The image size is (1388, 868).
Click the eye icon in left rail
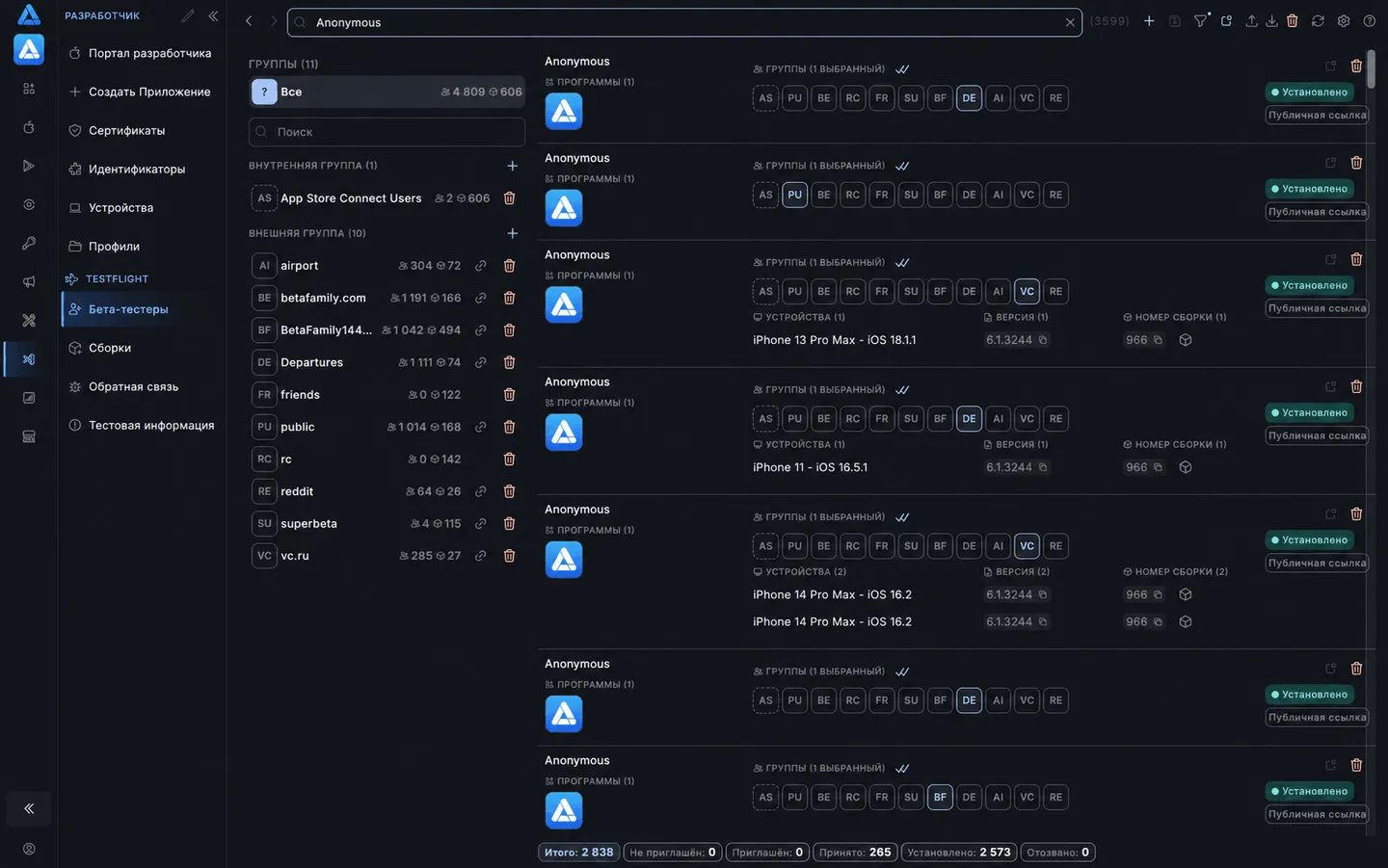coord(29,204)
